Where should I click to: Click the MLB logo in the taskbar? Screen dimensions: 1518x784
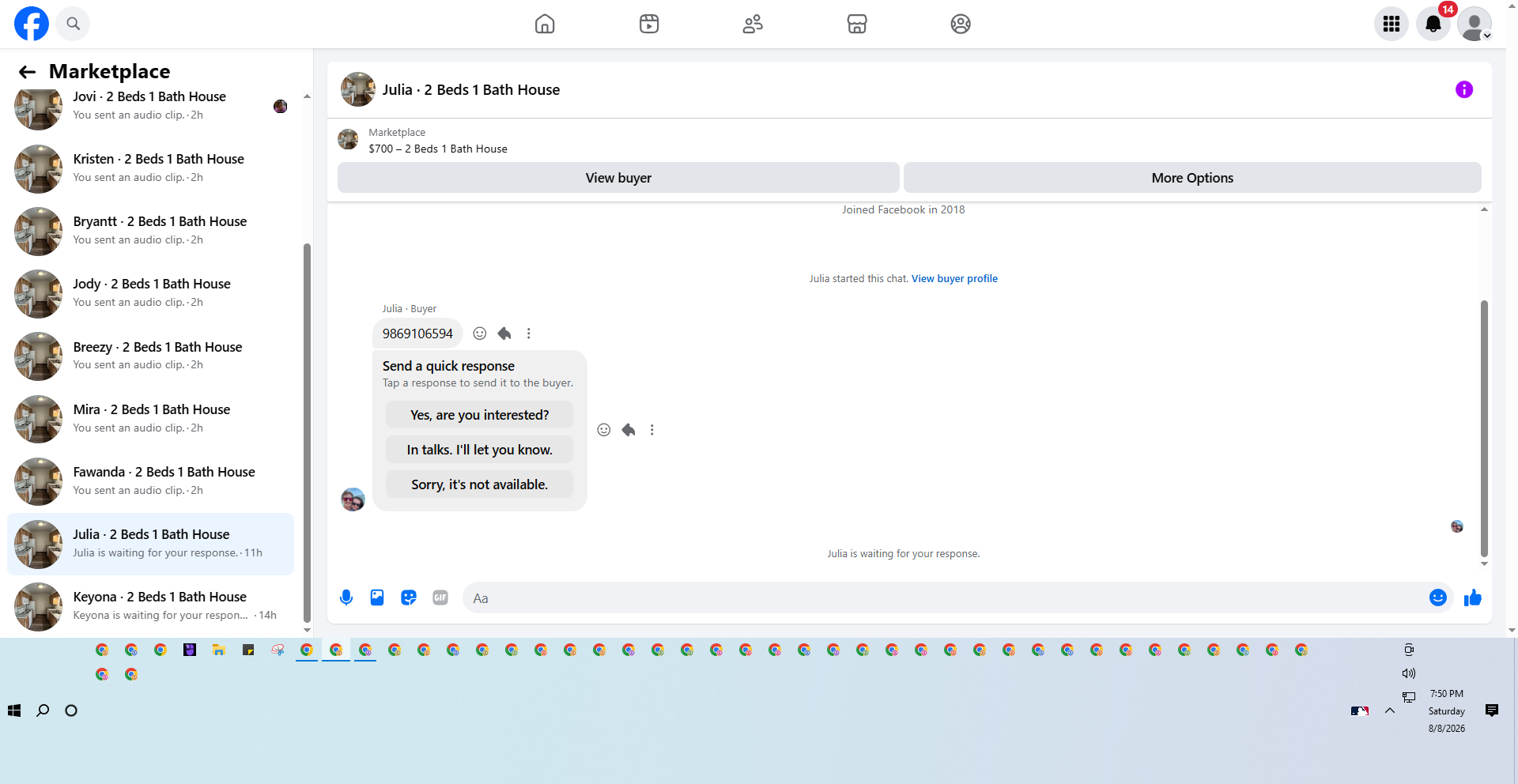1360,710
